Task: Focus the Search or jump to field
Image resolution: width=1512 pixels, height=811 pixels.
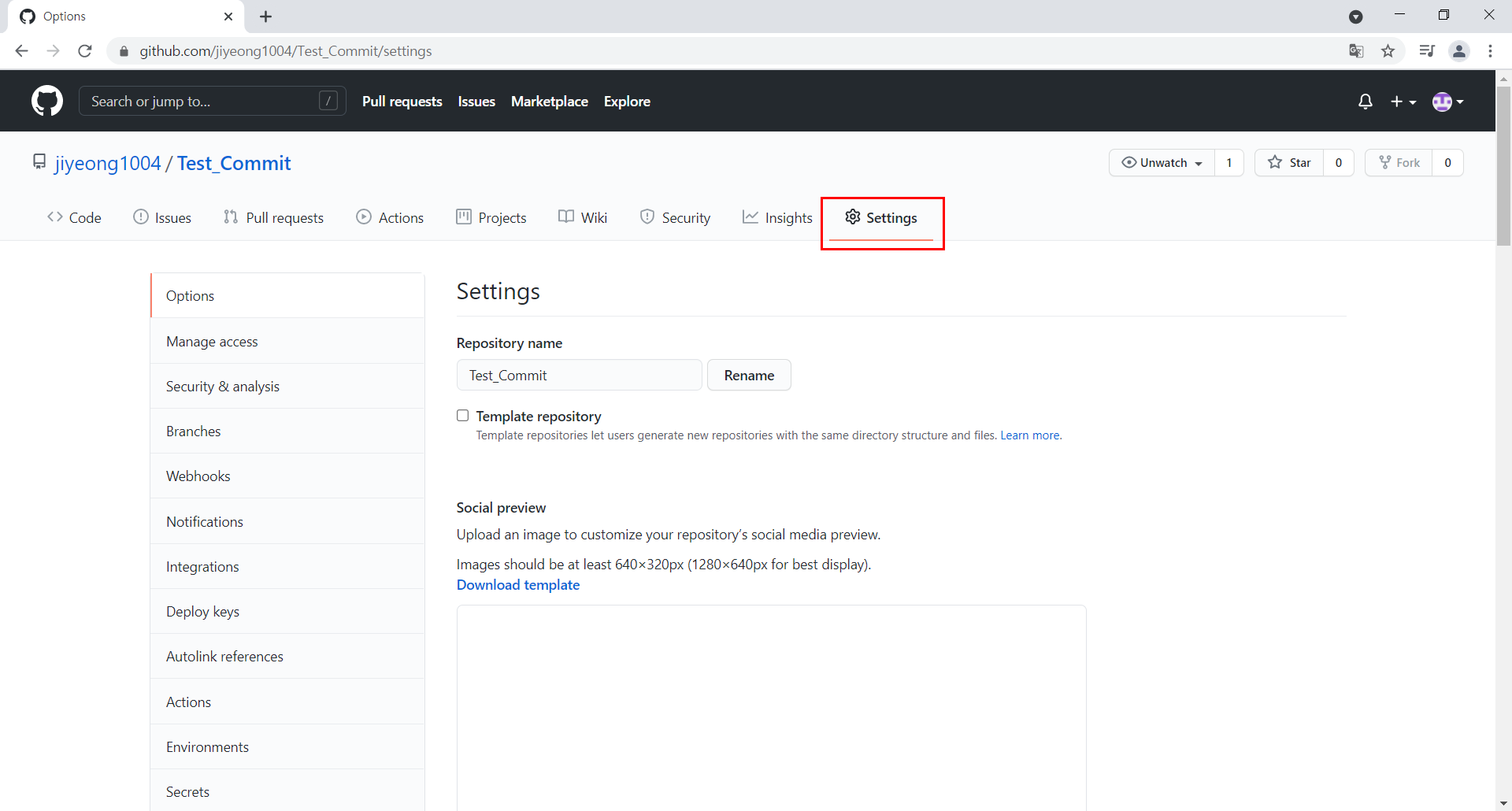Action: tap(213, 102)
